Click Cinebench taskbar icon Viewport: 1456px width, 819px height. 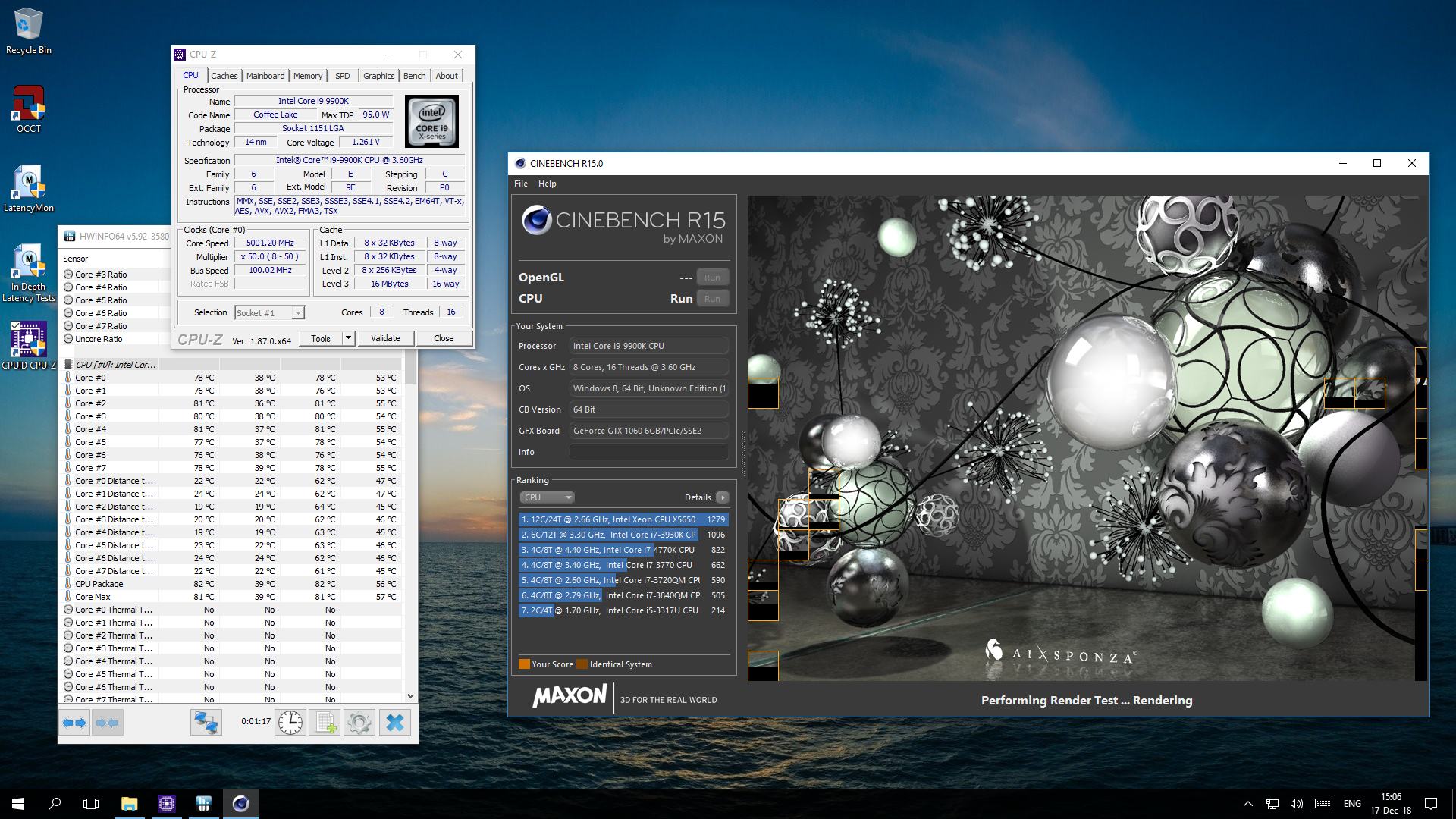point(240,804)
